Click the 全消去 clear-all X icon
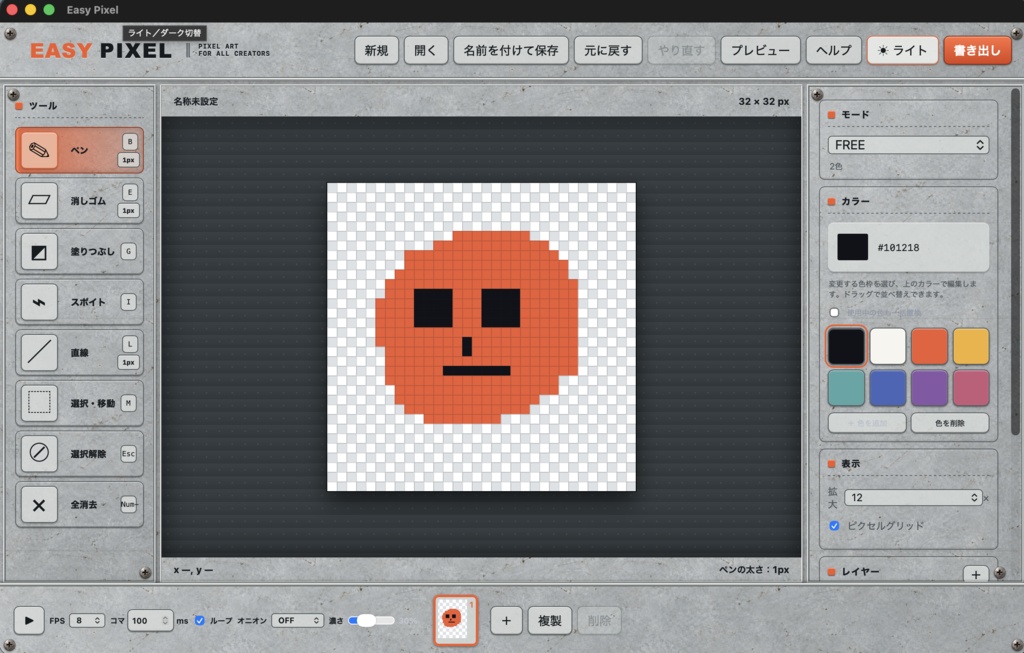 (x=39, y=504)
